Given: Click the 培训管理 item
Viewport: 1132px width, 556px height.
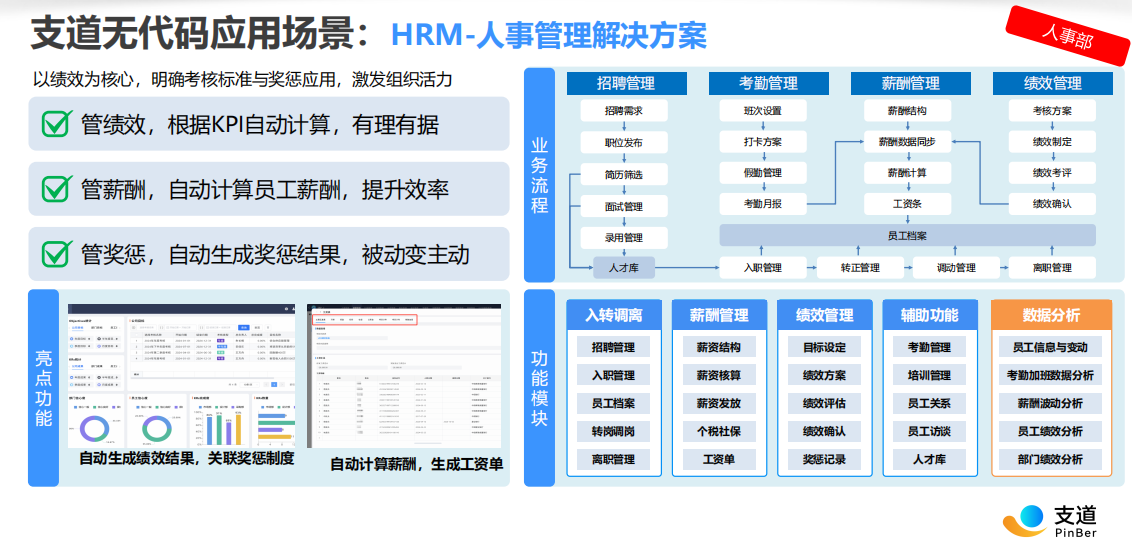Looking at the screenshot, I should point(930,375).
